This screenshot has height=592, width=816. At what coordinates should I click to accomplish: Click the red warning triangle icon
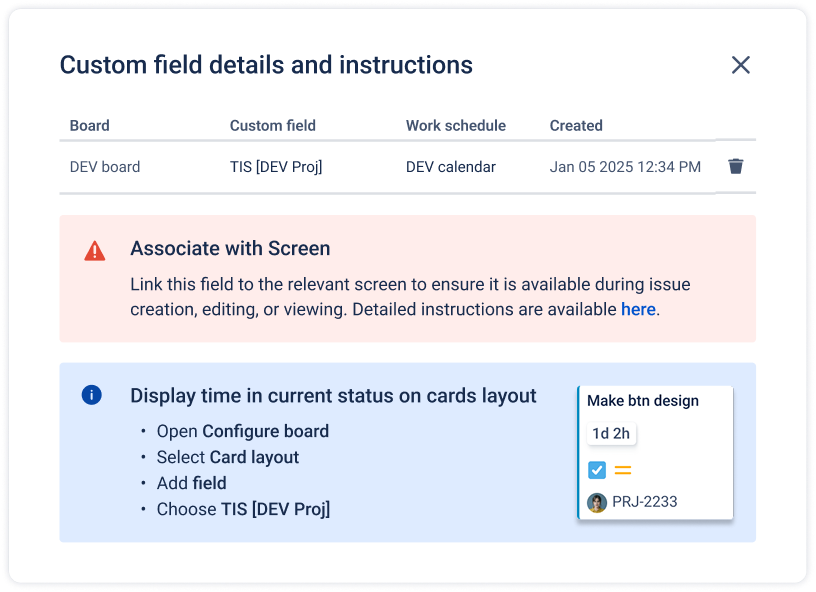point(95,250)
